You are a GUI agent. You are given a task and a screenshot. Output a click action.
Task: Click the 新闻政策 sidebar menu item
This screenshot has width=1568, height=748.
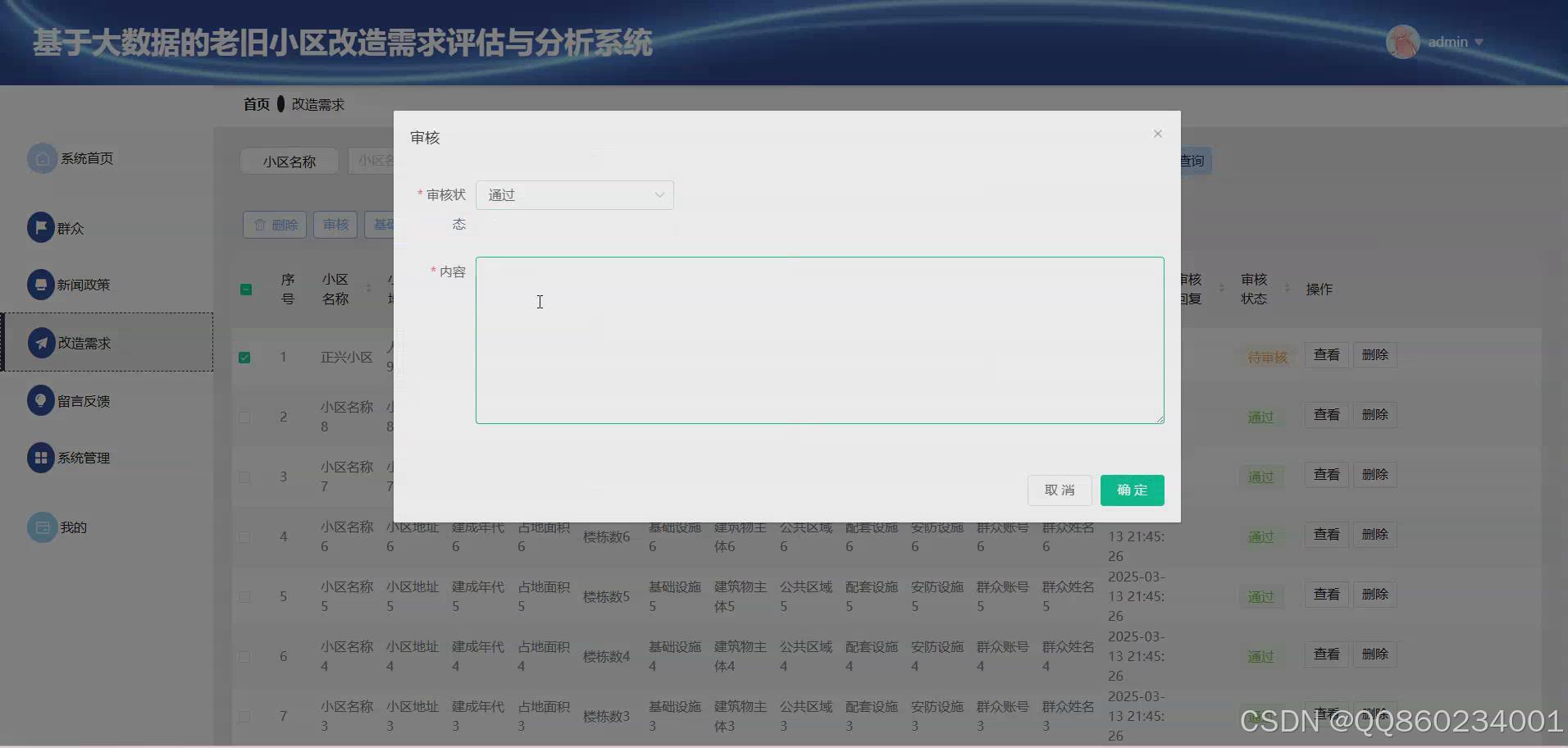click(x=84, y=285)
